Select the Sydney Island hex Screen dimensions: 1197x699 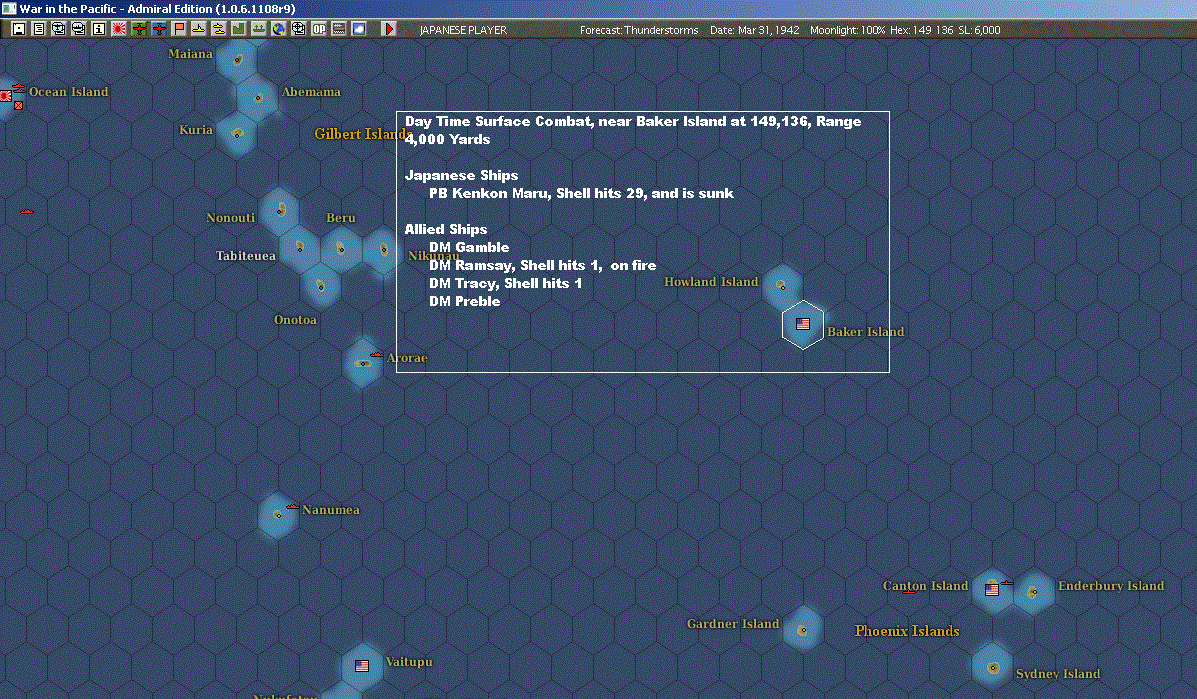coord(992,667)
